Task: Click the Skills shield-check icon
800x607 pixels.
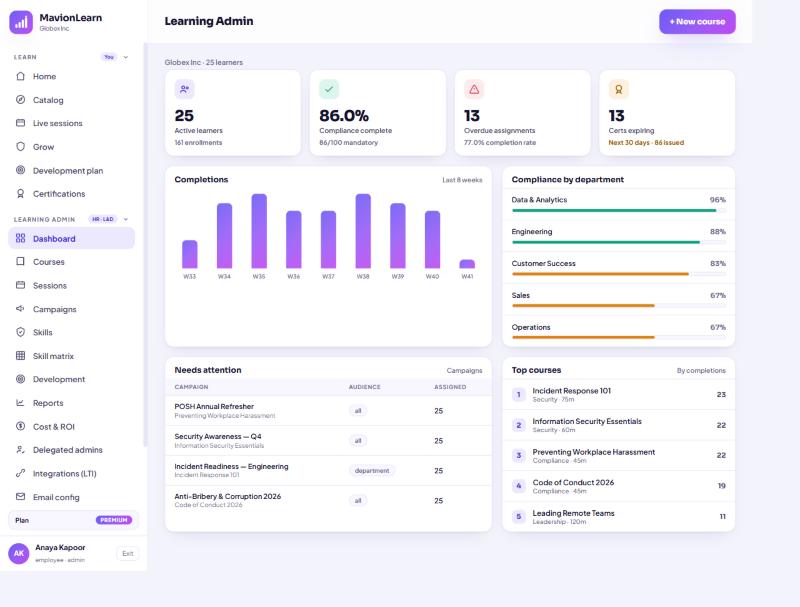Action: coord(20,332)
